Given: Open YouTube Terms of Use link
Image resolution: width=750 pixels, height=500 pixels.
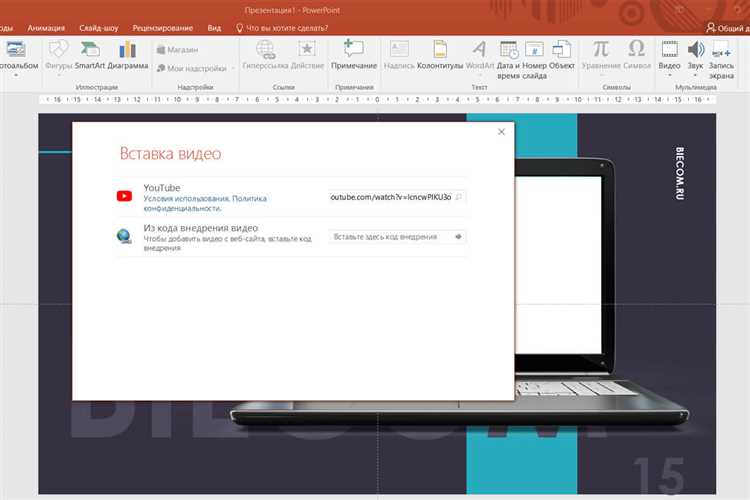Looking at the screenshot, I should click(187, 198).
